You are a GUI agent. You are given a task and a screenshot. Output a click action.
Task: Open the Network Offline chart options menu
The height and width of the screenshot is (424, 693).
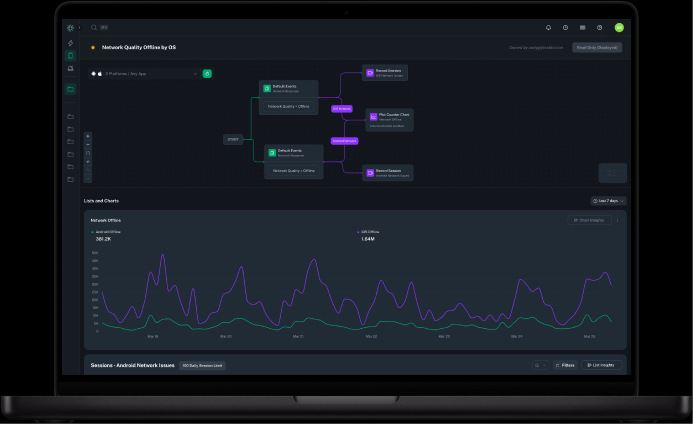pos(617,220)
